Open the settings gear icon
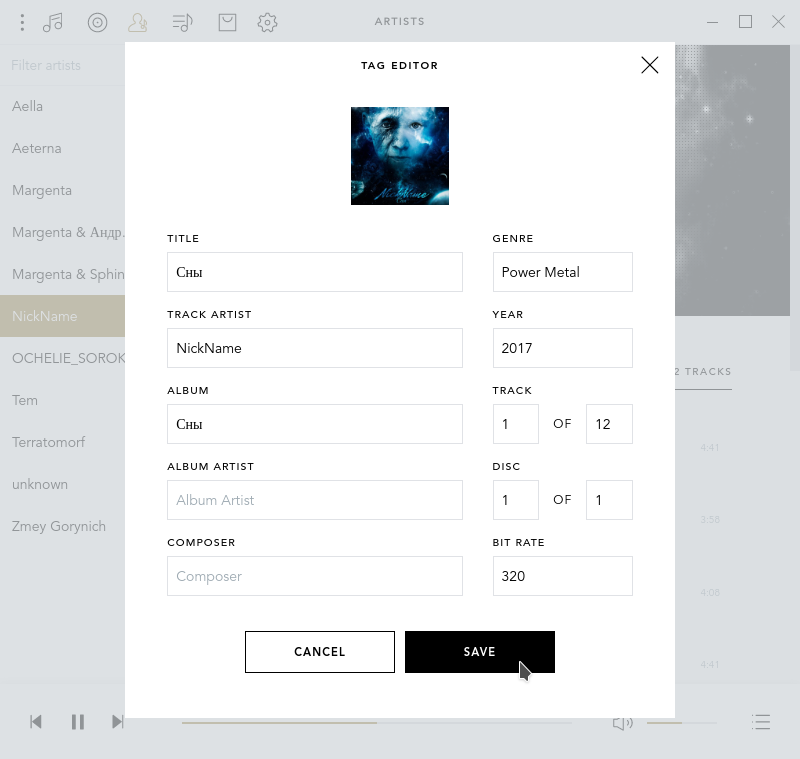Viewport: 800px width, 759px height. coord(267,22)
